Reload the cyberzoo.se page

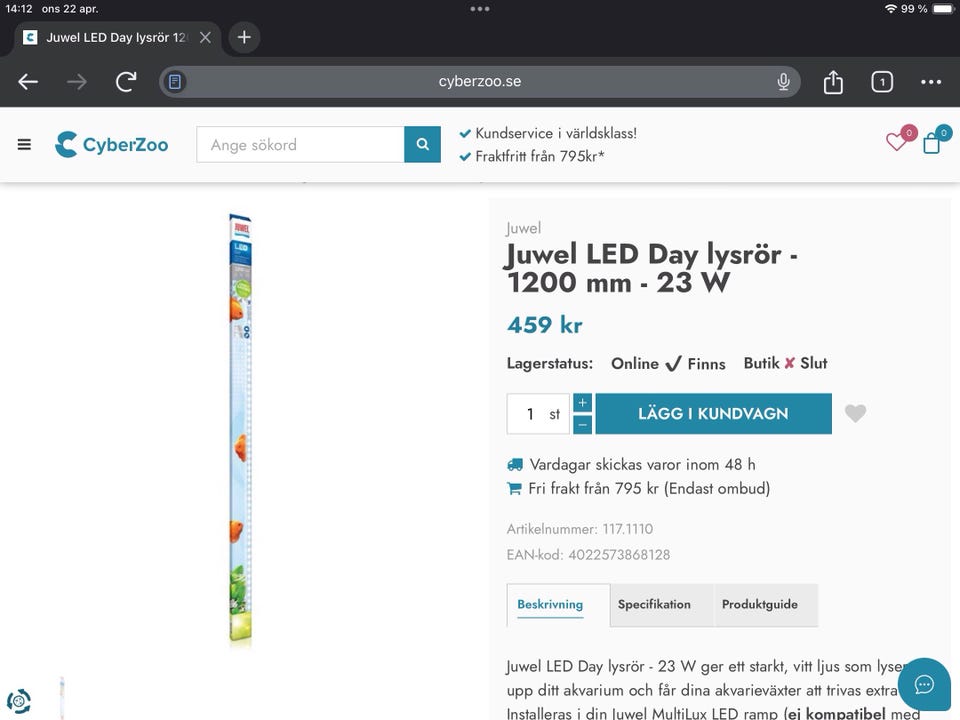126,82
